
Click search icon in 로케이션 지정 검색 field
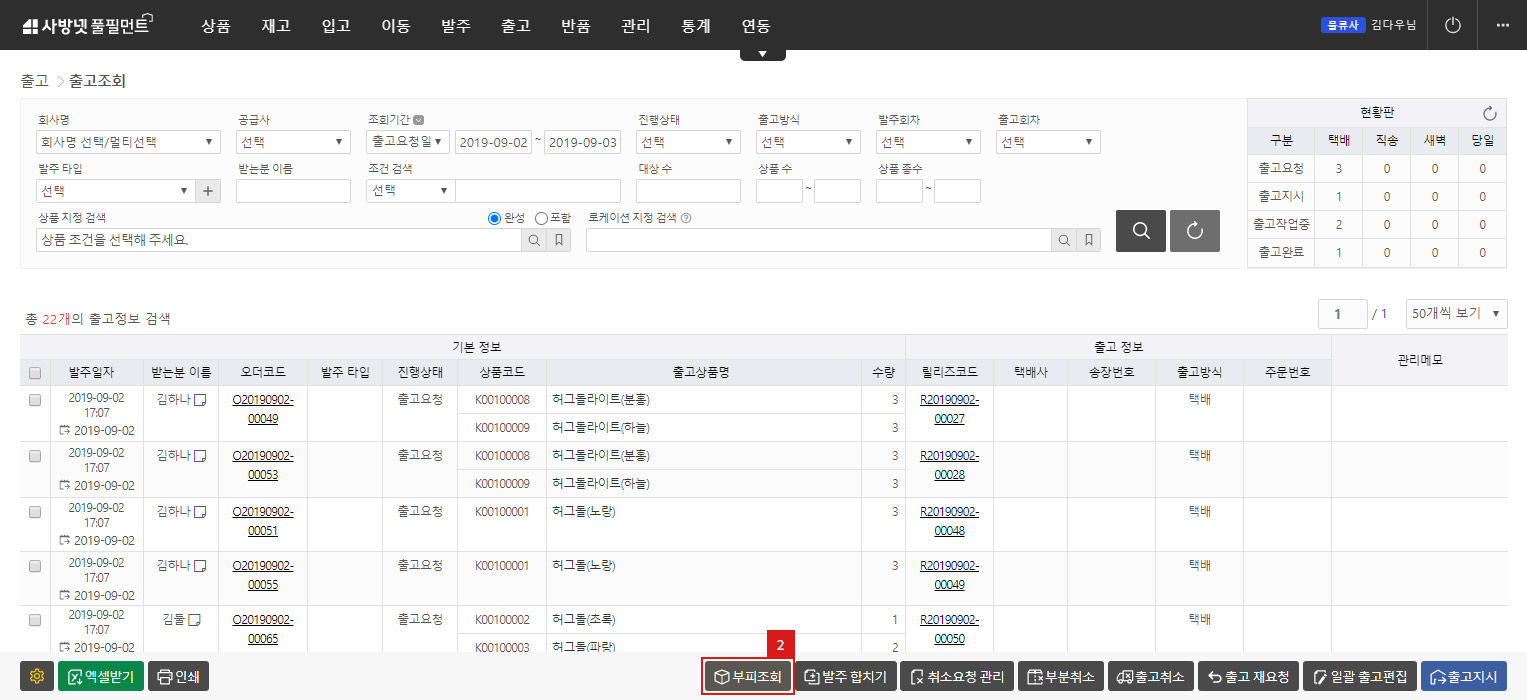[1064, 240]
